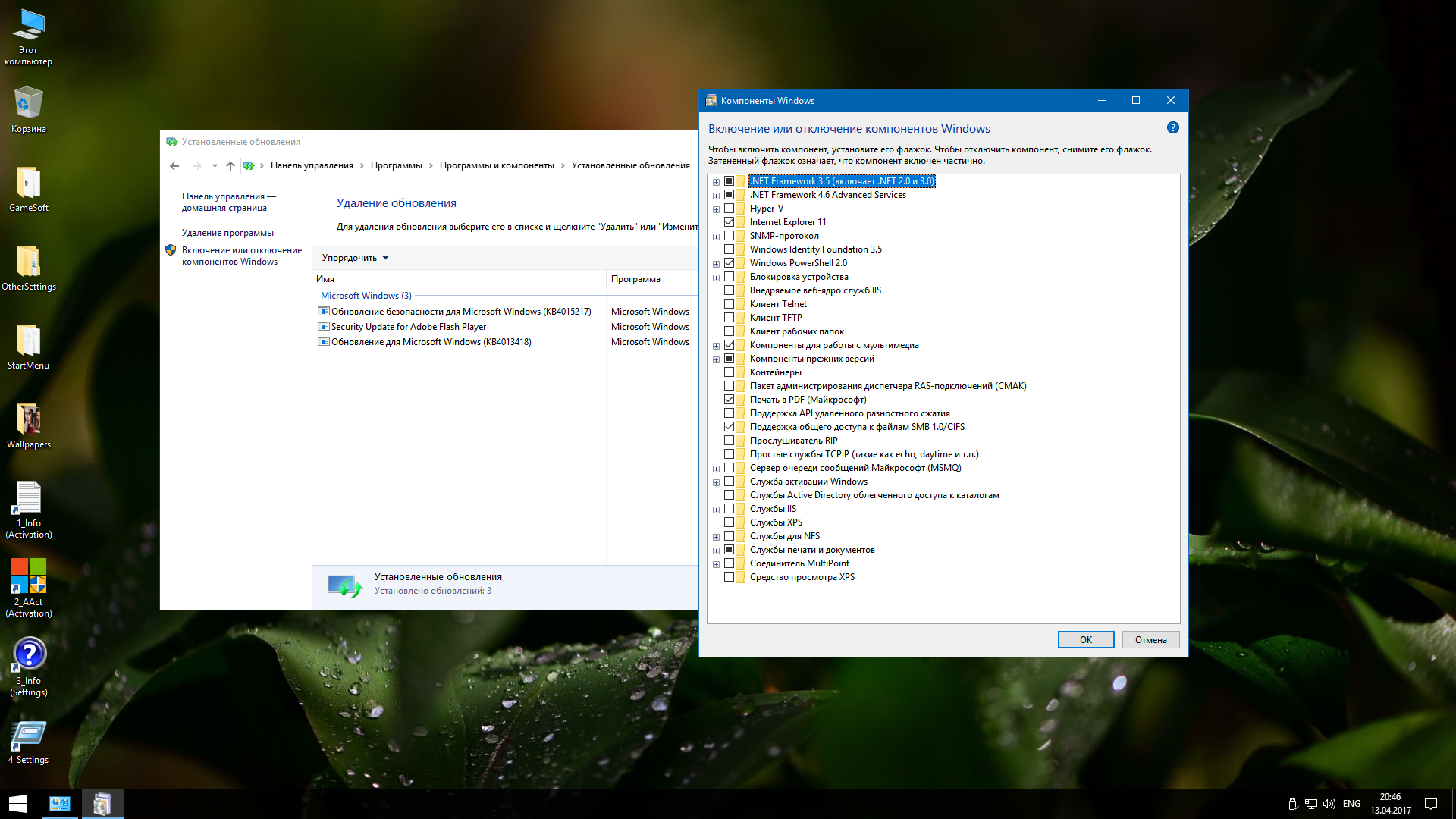Screen dimensions: 1456x819
Task: Click the Windows Start button
Action: [x=18, y=804]
